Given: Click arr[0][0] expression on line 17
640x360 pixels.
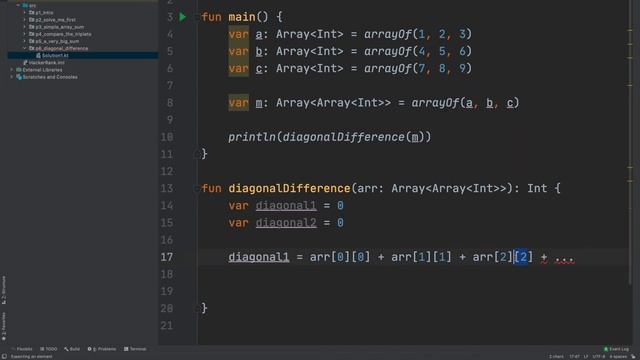Looking at the screenshot, I should coord(340,257).
